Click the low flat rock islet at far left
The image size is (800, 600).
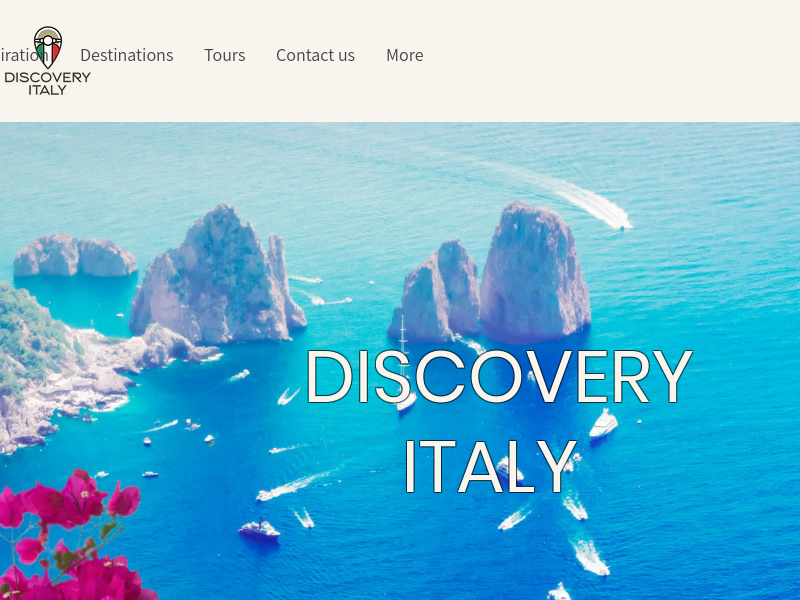75,255
